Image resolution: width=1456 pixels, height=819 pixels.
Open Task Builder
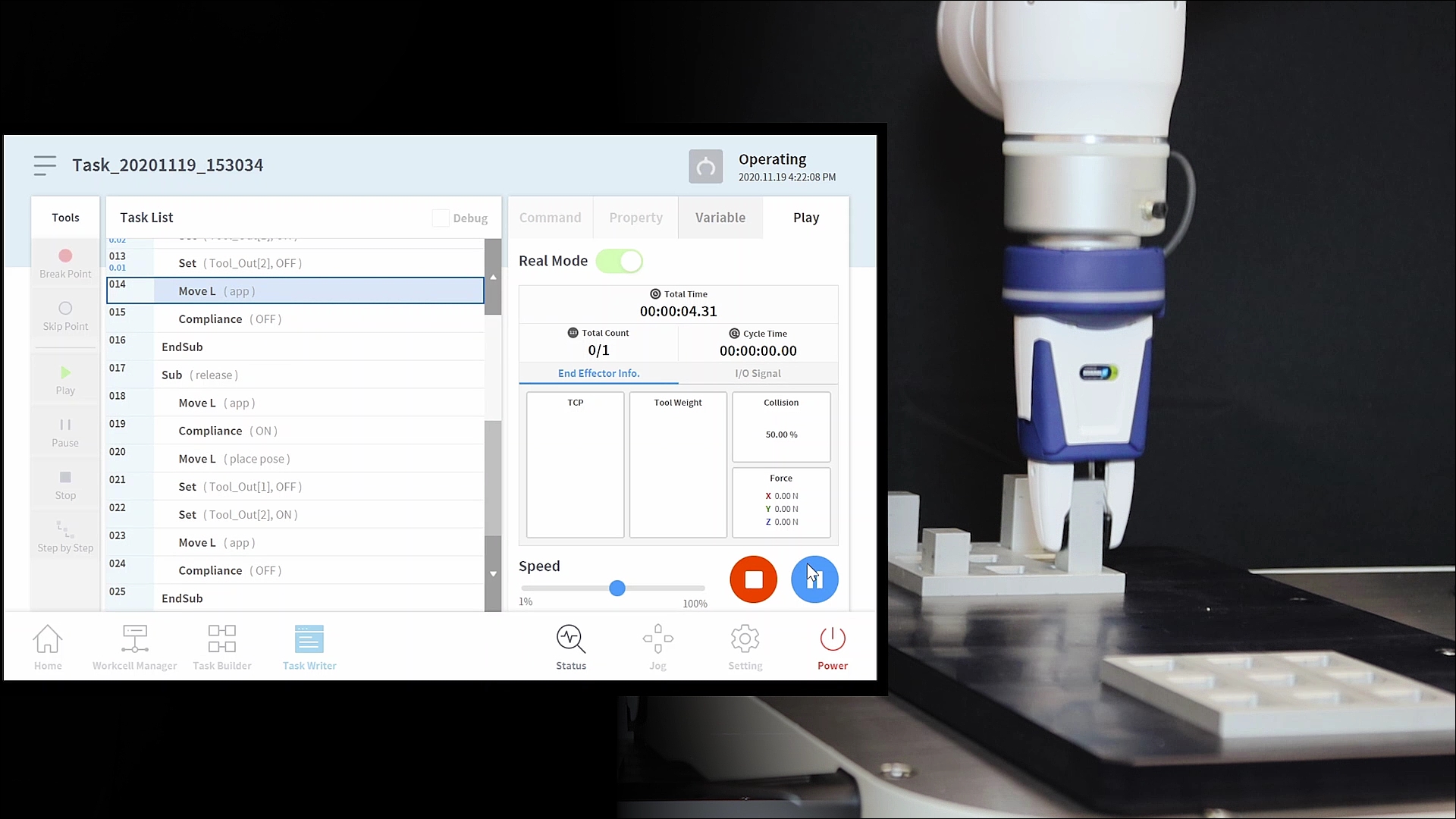[x=222, y=647]
